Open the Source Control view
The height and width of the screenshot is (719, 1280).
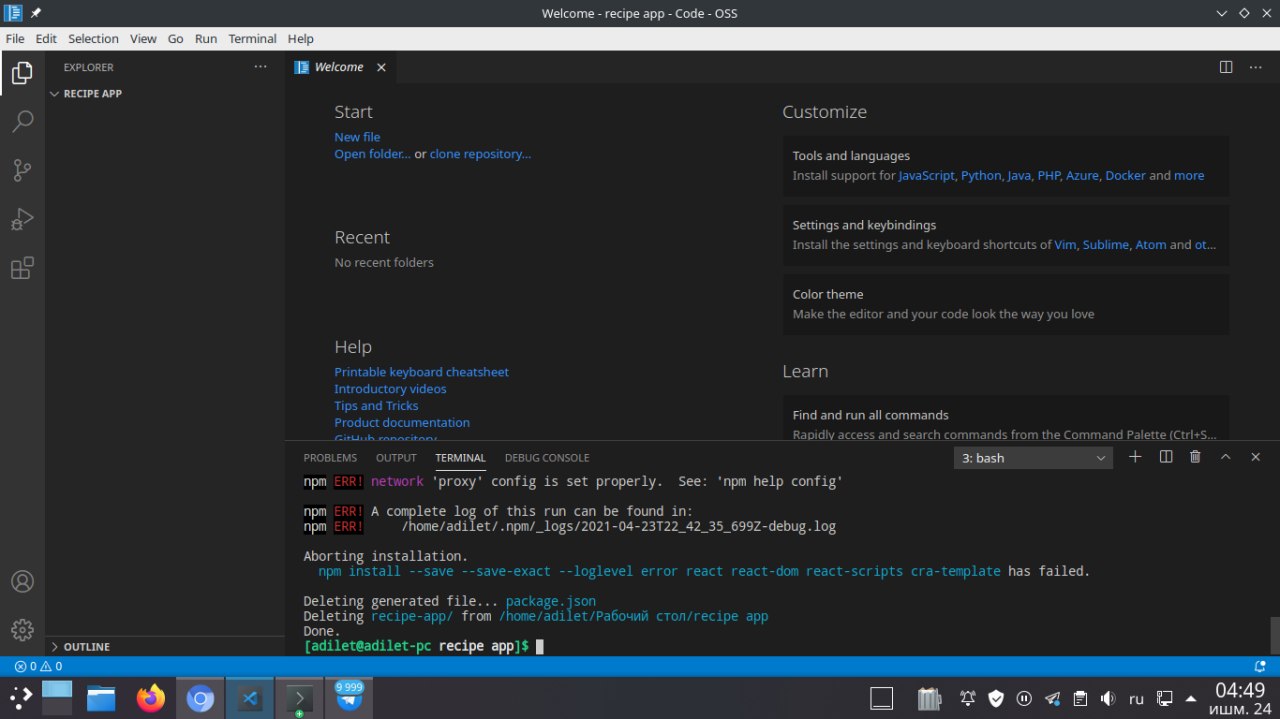[x=22, y=170]
